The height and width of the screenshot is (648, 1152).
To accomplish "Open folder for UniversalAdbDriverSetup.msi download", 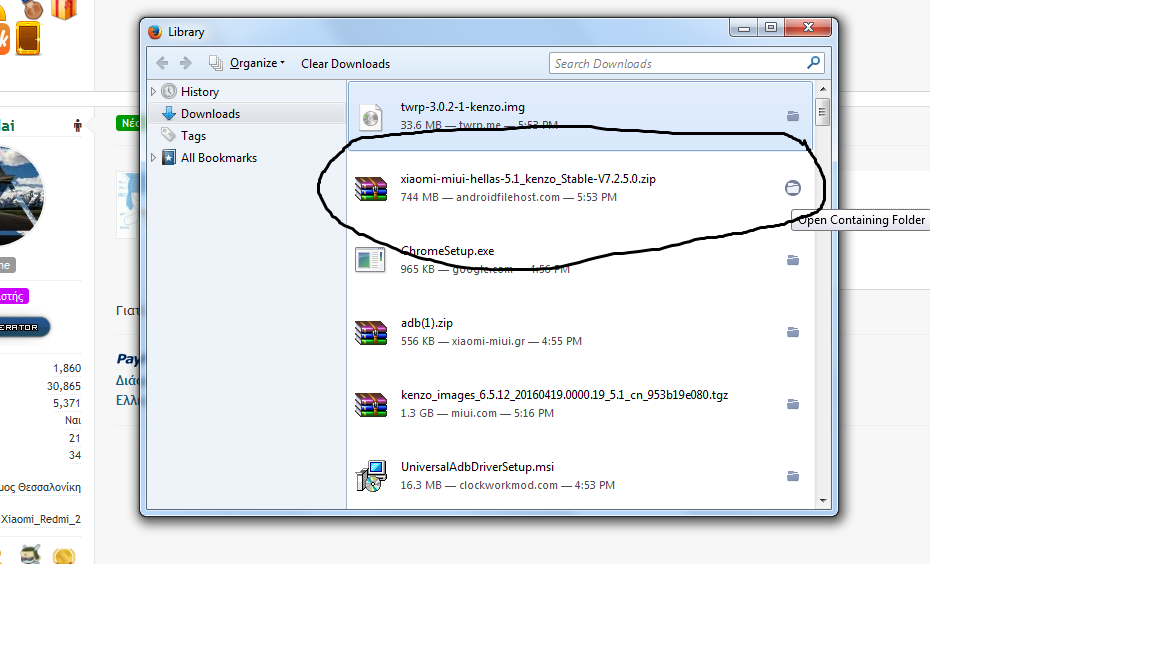I will [793, 476].
